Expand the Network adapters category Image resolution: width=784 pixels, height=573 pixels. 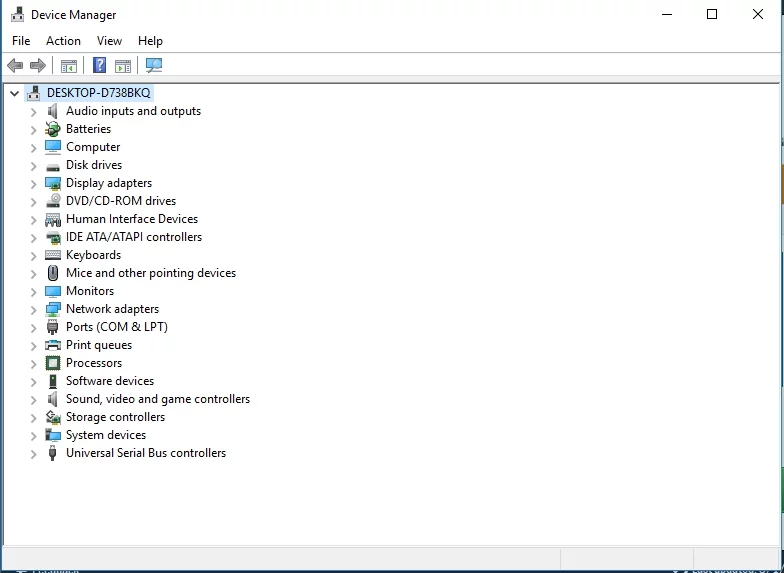click(33, 310)
